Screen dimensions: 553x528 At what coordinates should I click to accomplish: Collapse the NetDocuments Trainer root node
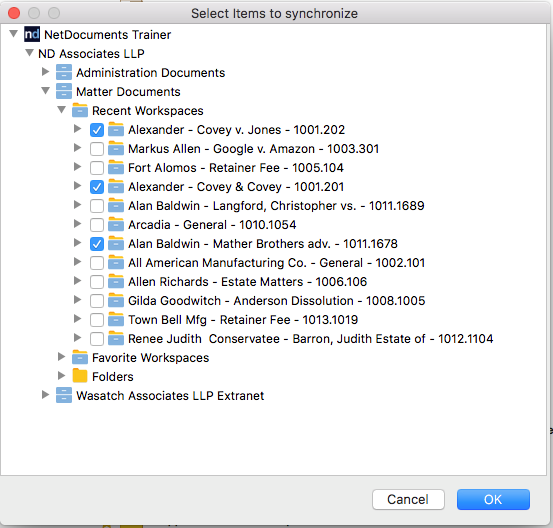(x=13, y=34)
